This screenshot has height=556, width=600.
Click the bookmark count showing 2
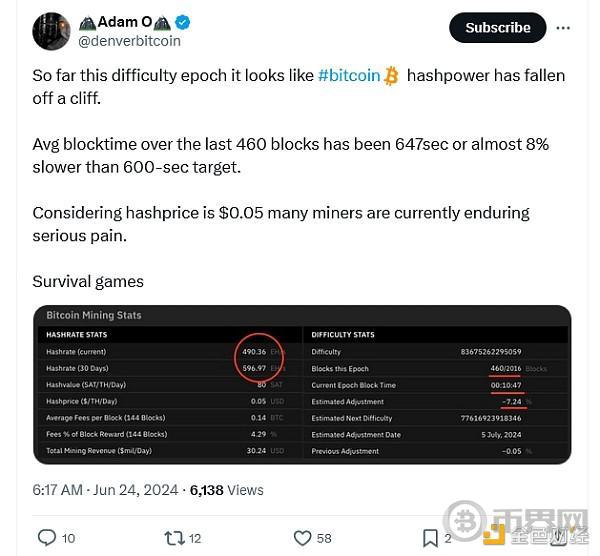(x=447, y=538)
